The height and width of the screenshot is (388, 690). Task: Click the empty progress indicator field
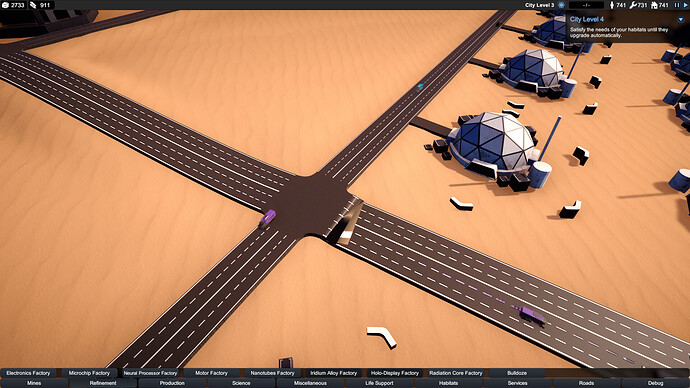click(586, 5)
